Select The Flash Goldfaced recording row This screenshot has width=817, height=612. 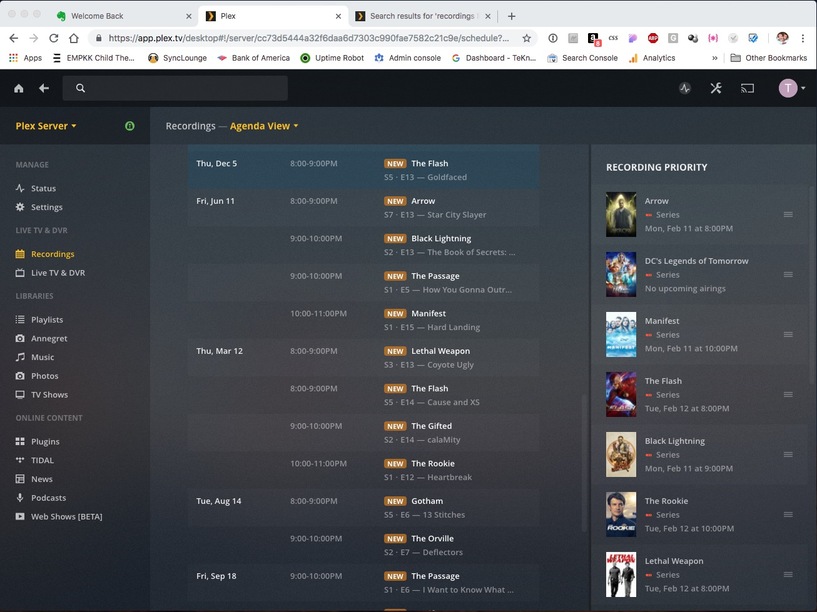click(363, 170)
